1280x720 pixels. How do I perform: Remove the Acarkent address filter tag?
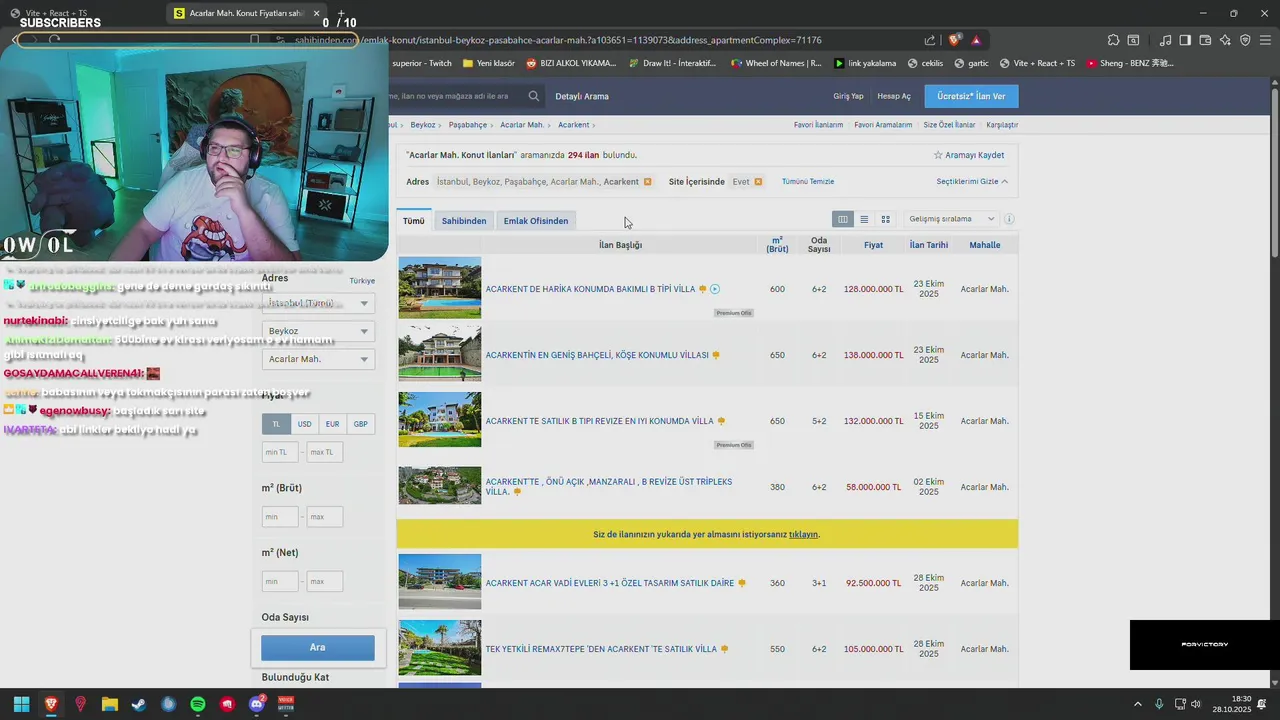click(648, 182)
